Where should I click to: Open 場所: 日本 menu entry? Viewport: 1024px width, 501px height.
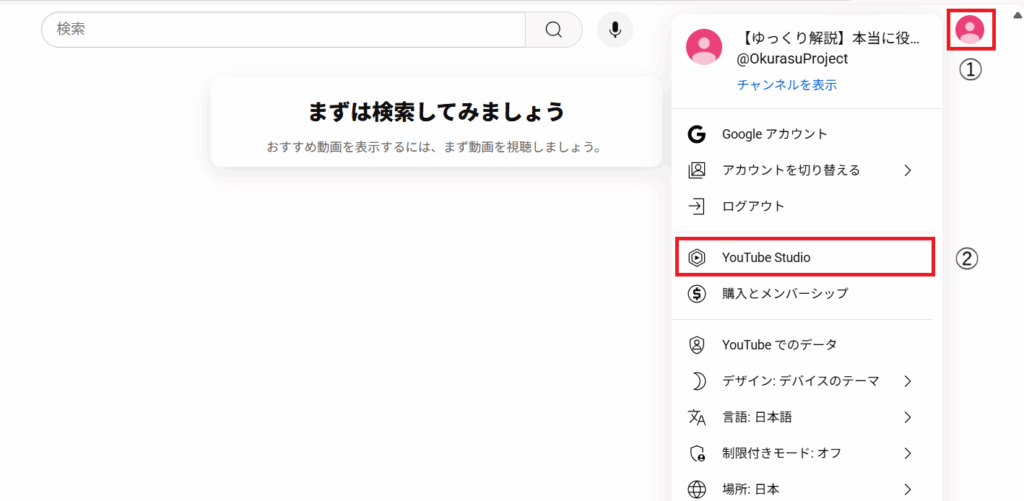807,489
